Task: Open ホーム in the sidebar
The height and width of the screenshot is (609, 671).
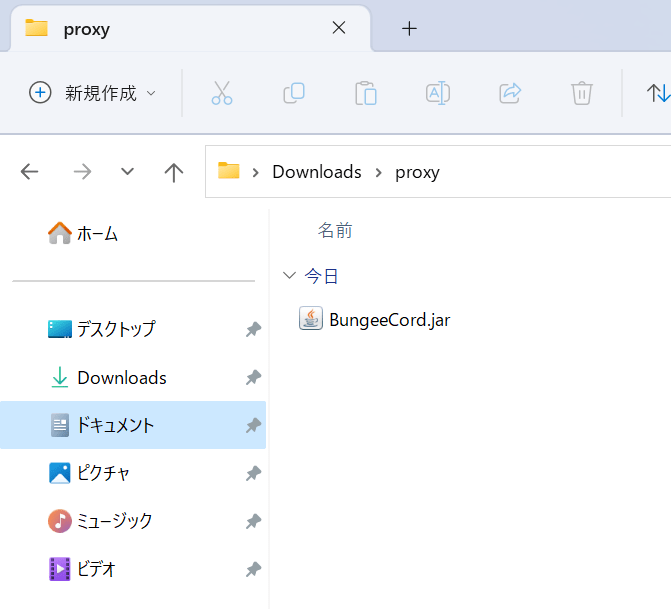Action: pos(83,234)
